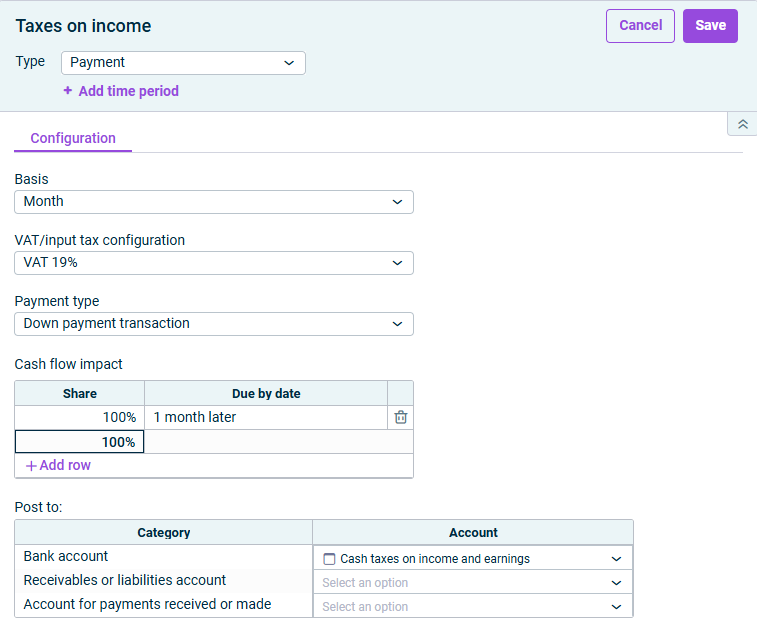Click the account icon before Cash taxes on income

point(329,559)
